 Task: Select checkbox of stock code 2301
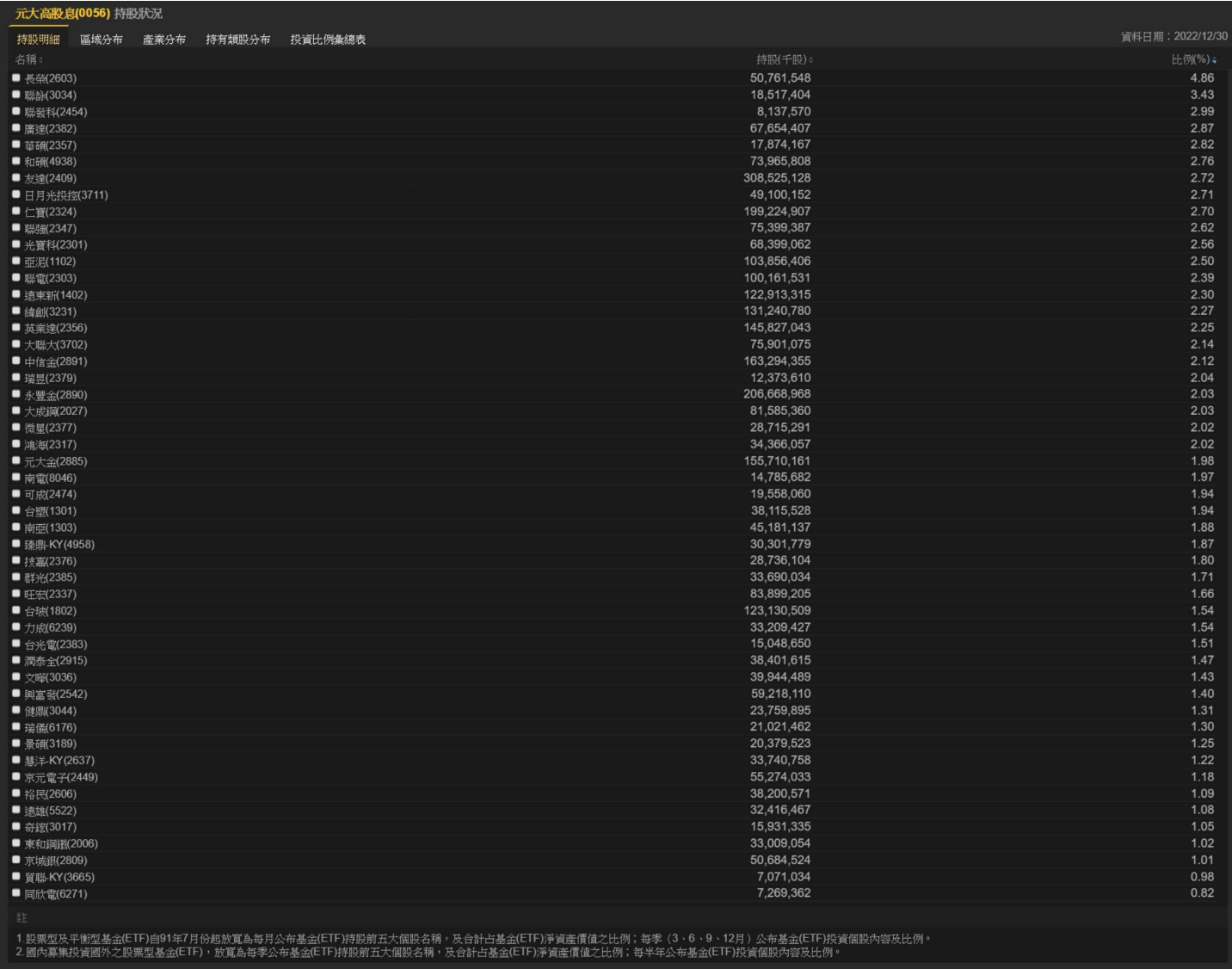[x=16, y=244]
